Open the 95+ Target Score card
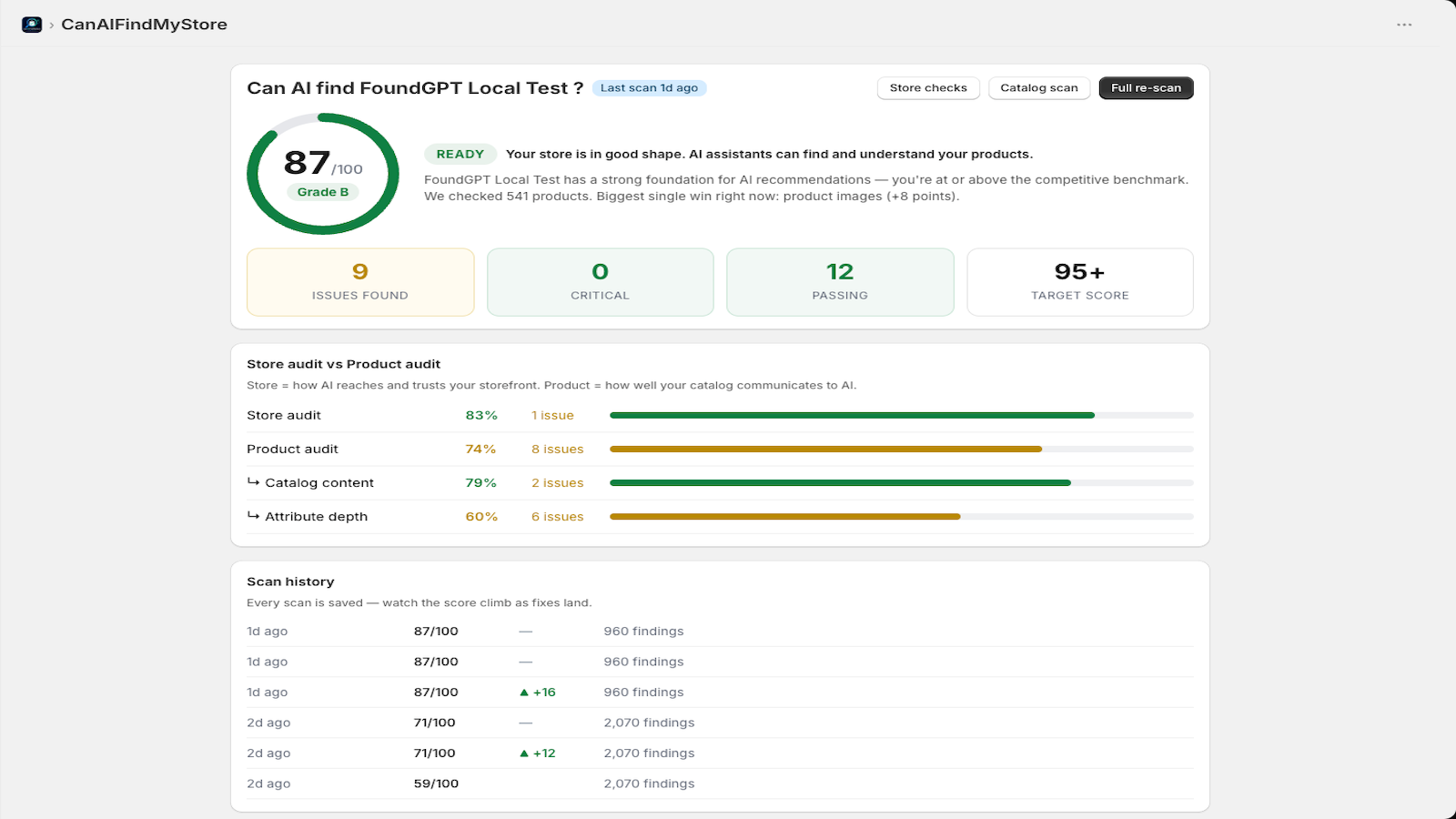Viewport: 1456px width, 819px height. pos(1080,282)
